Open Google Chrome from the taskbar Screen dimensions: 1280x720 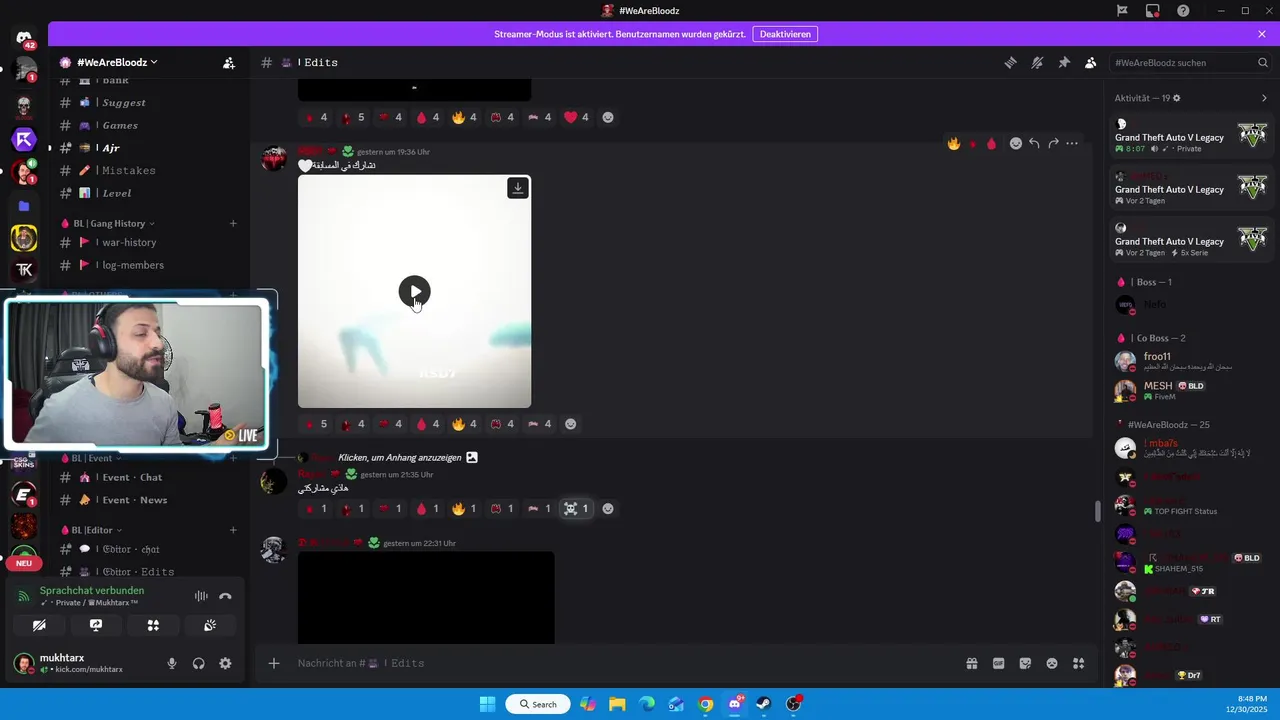coord(706,704)
